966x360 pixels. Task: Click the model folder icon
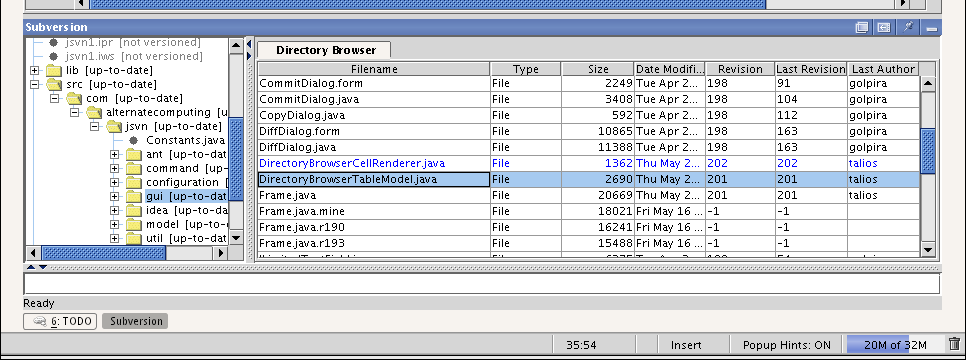point(134,224)
